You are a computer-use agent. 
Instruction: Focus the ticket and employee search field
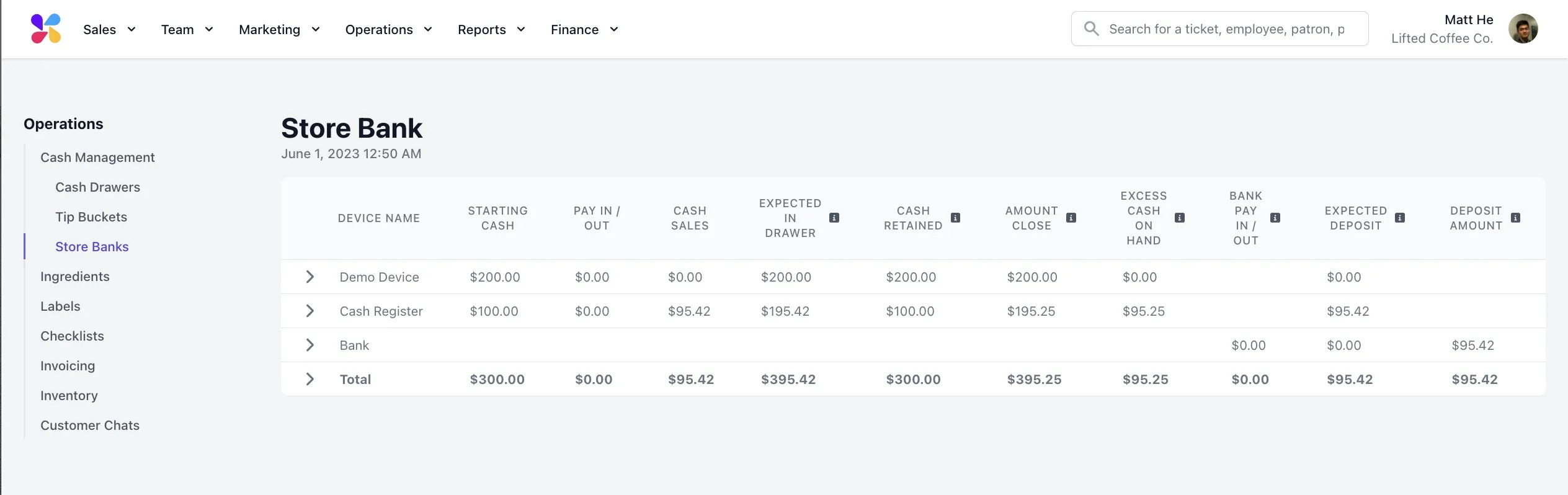(1219, 29)
